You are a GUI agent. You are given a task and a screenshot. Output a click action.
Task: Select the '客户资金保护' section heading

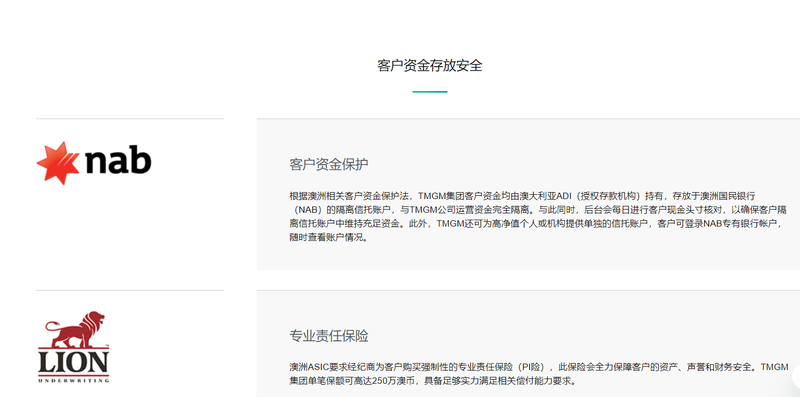pos(329,165)
